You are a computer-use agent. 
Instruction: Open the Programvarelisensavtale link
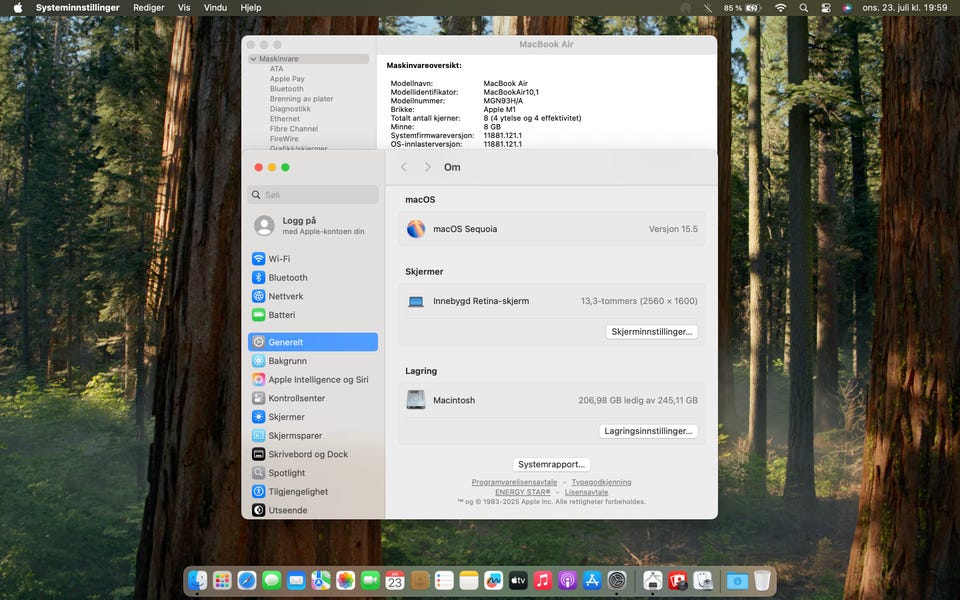[514, 482]
